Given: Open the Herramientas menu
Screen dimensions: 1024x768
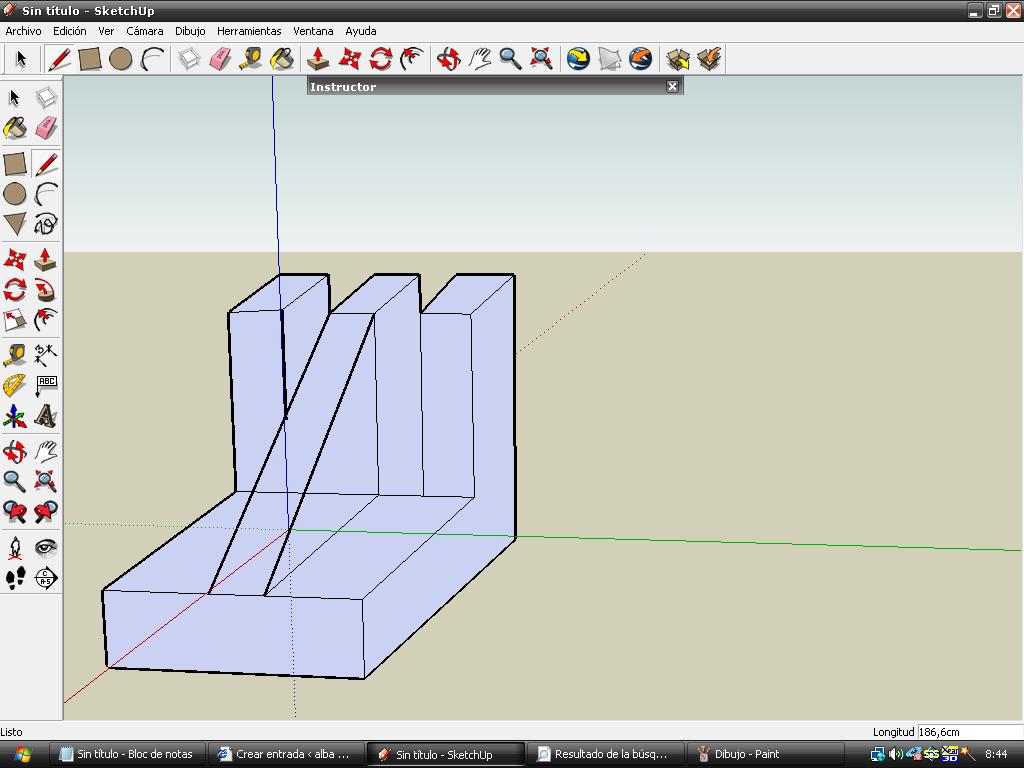Looking at the screenshot, I should [x=249, y=31].
